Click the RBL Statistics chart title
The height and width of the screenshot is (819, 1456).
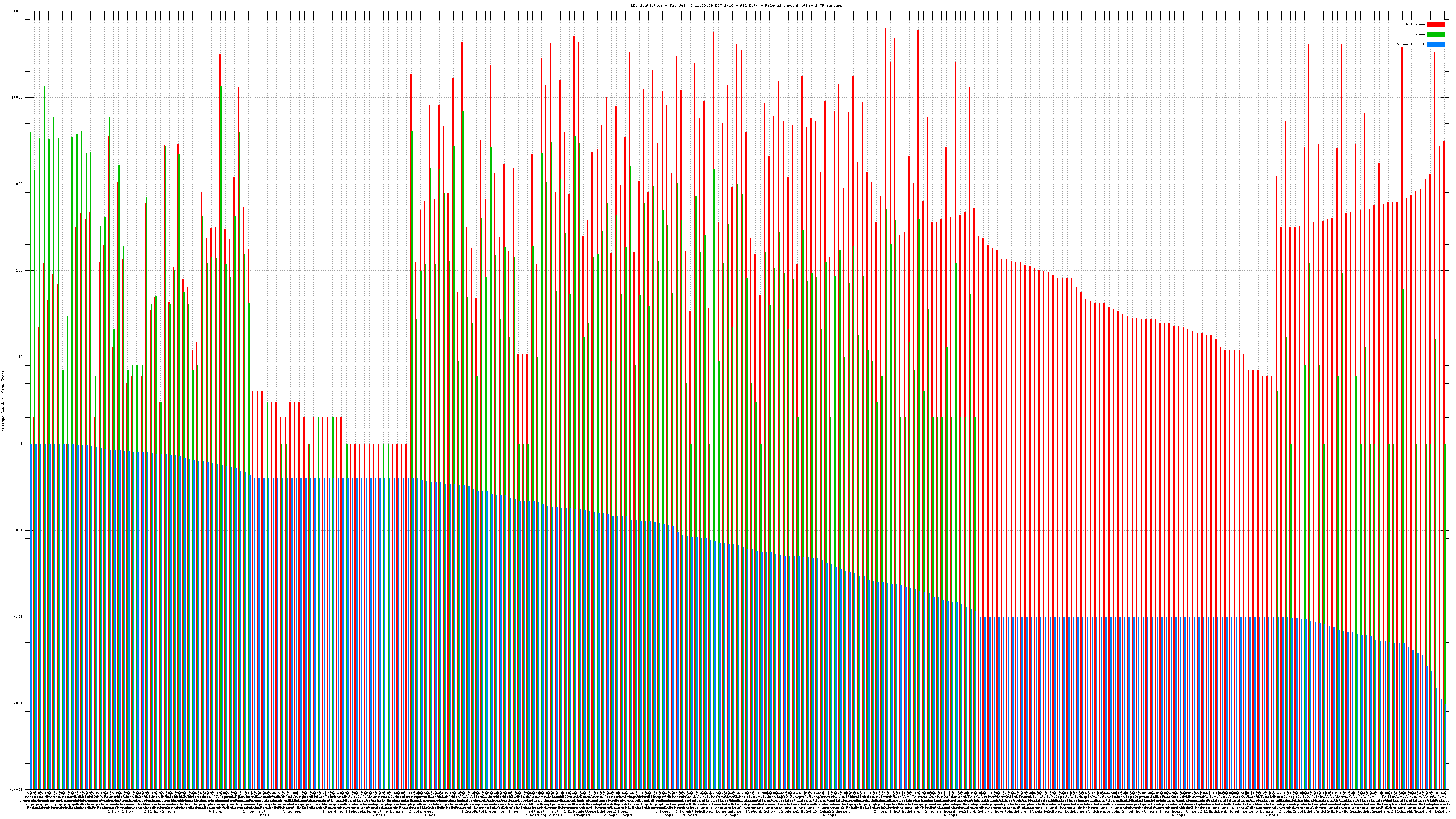(736, 5)
